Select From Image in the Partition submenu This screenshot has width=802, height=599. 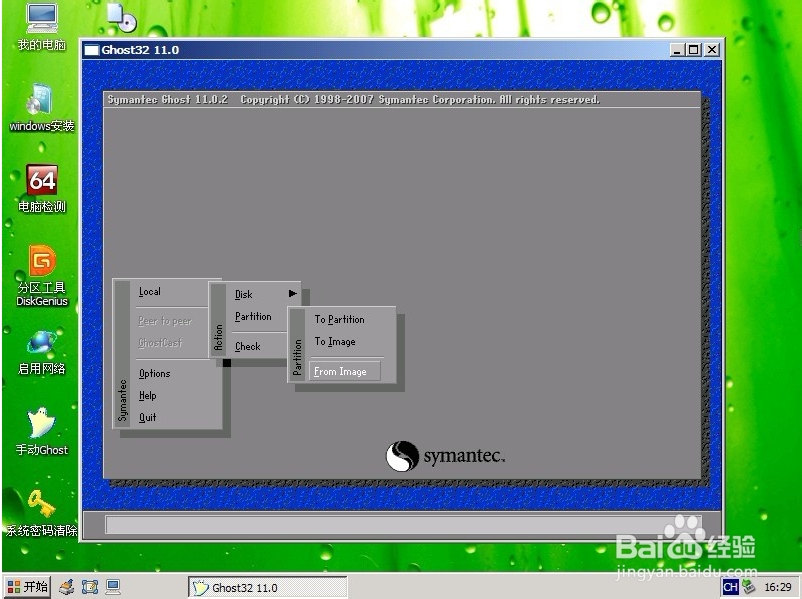click(x=345, y=371)
